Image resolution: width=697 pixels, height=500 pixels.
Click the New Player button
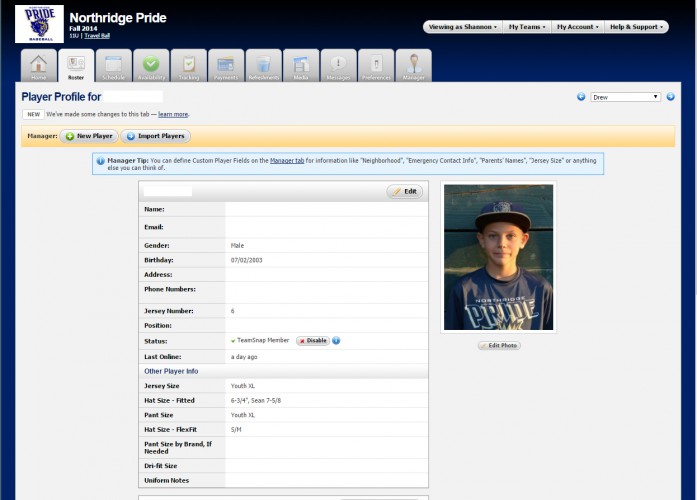pos(89,136)
